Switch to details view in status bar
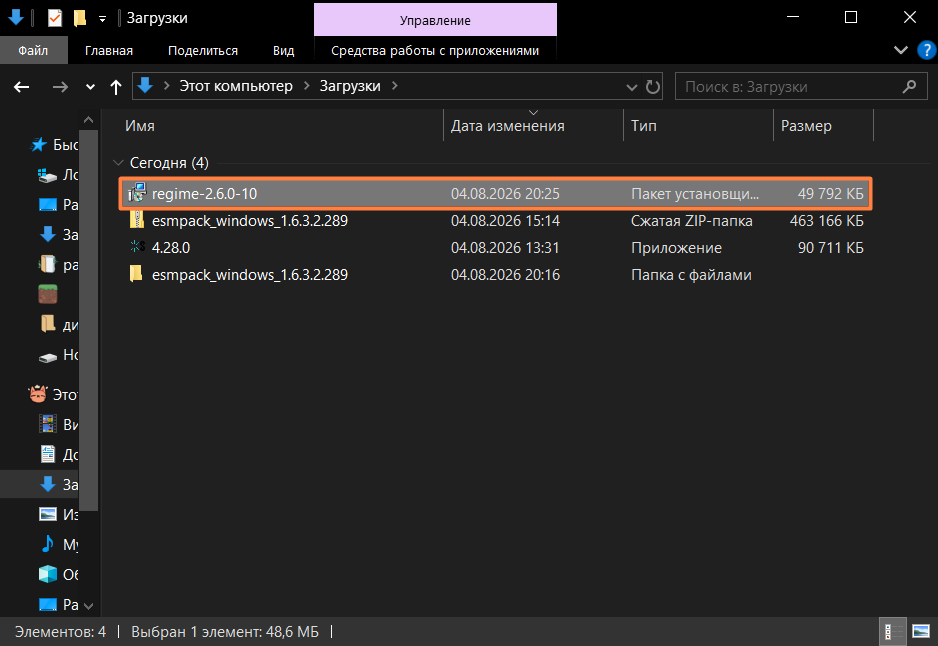938x646 pixels. pos(894,632)
